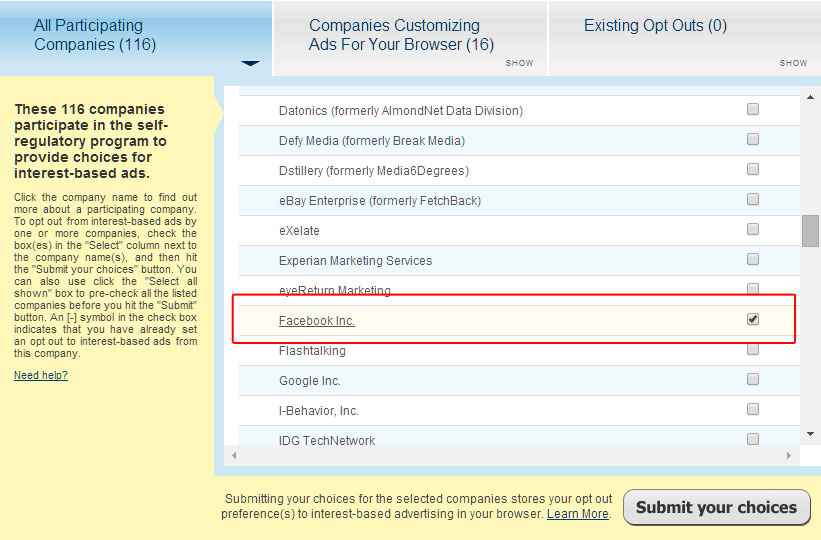Click SHOW under Companies Customizing Ads tab
This screenshot has height=540, width=821.
pos(519,63)
